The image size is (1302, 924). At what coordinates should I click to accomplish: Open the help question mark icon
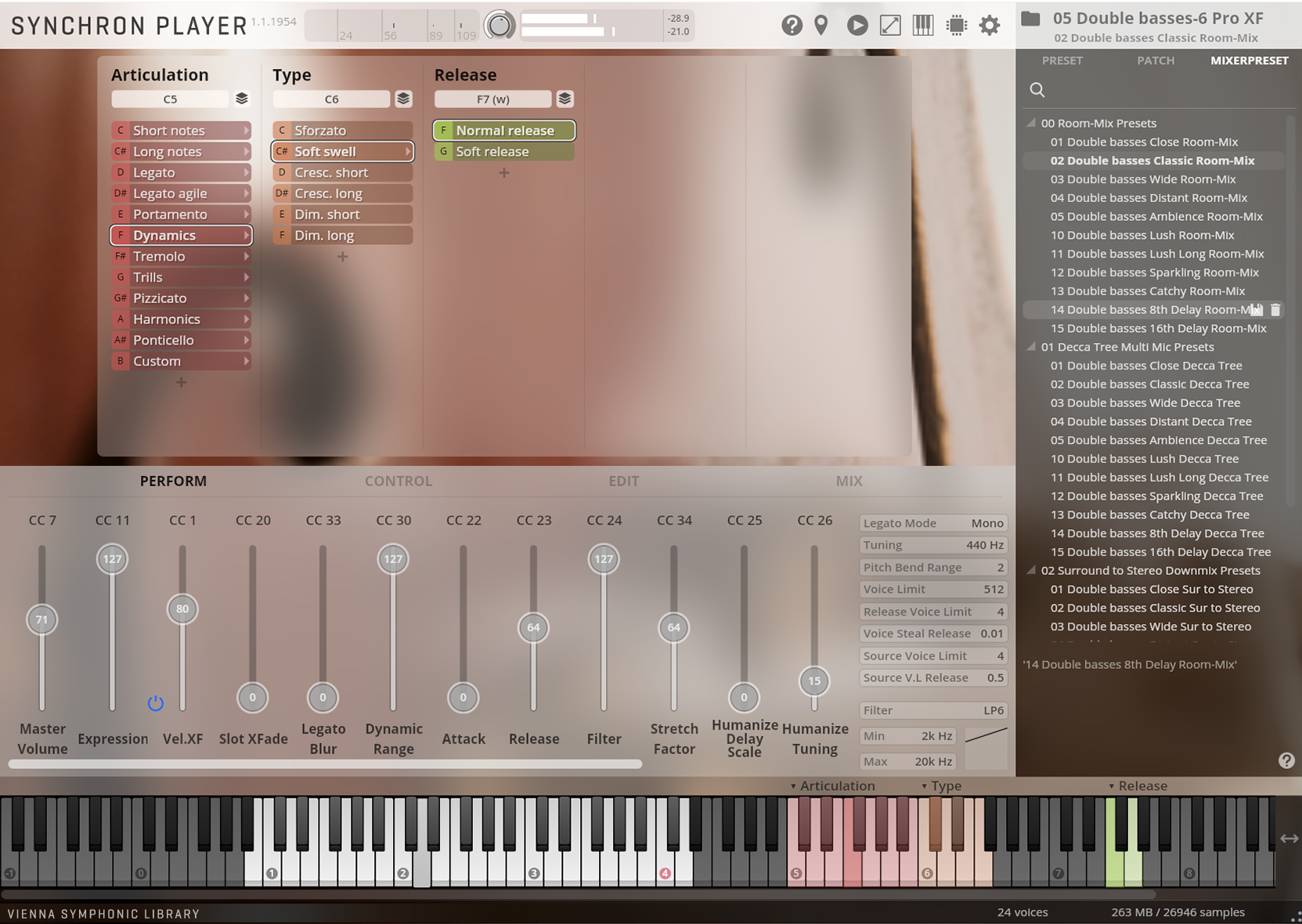[792, 24]
